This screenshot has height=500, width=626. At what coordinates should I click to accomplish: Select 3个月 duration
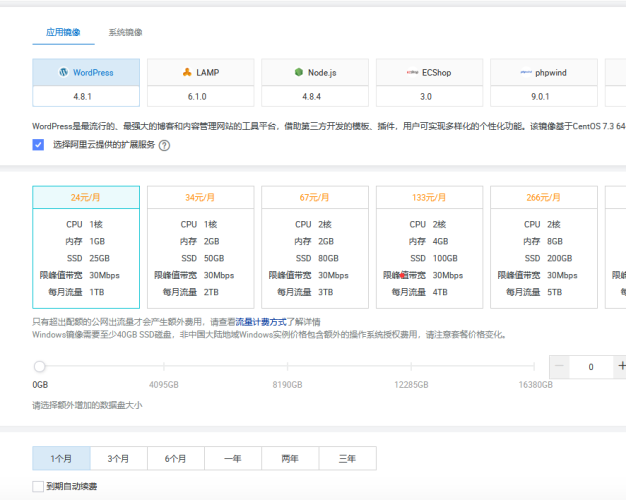119,458
